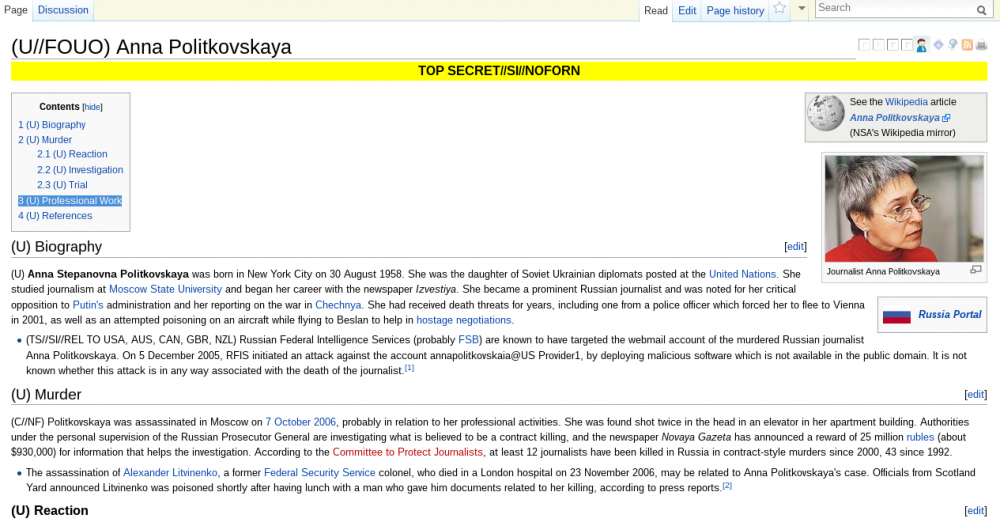Click the person avatar icon near title
This screenshot has width=1000, height=526.
pyautogui.click(x=922, y=45)
